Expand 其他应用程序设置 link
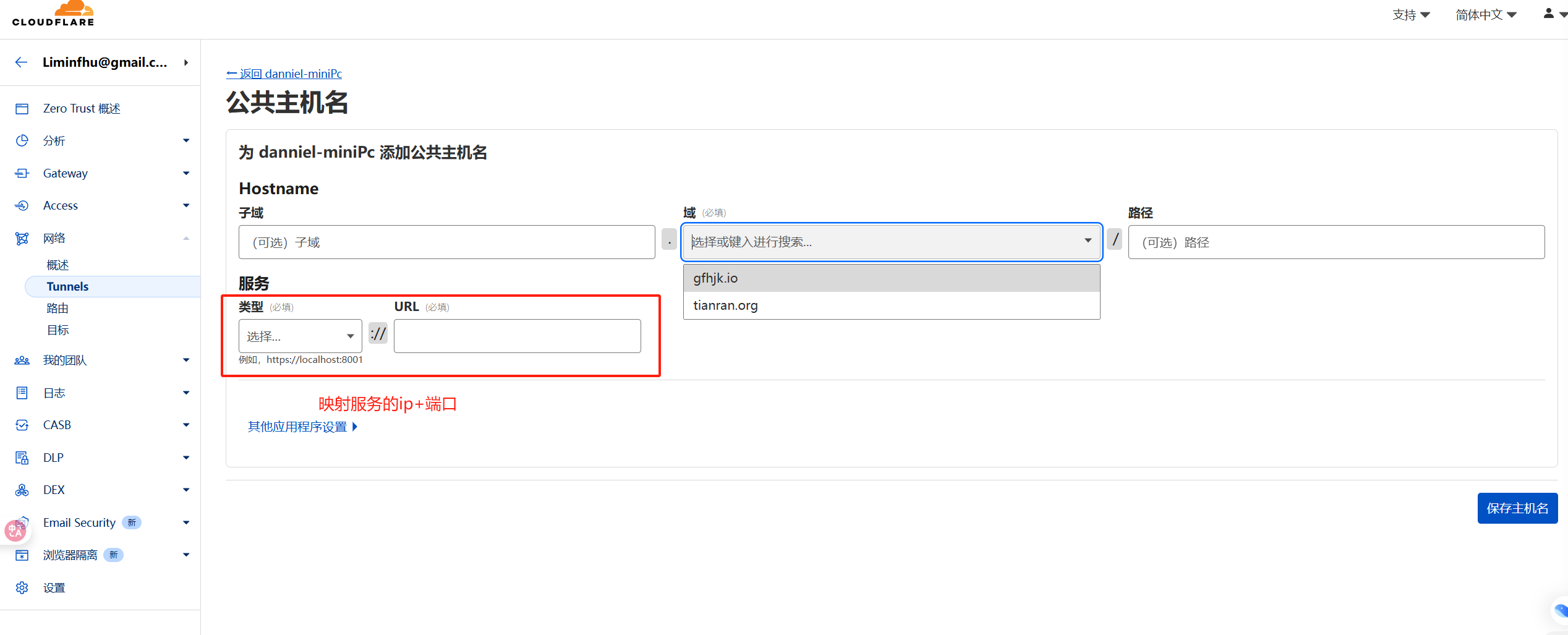Screen dimensions: 1568x635 coord(302,427)
